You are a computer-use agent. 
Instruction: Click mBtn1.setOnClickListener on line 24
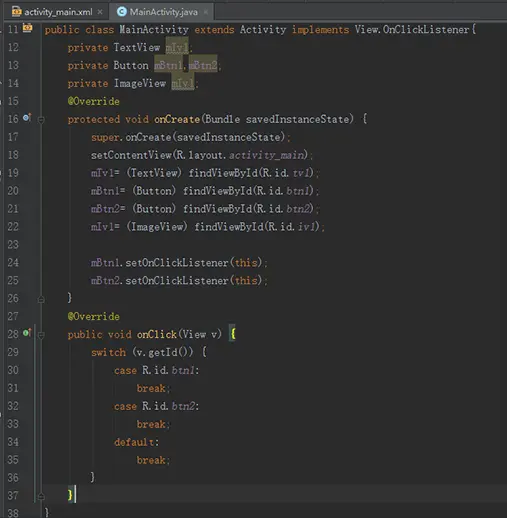[160, 263]
